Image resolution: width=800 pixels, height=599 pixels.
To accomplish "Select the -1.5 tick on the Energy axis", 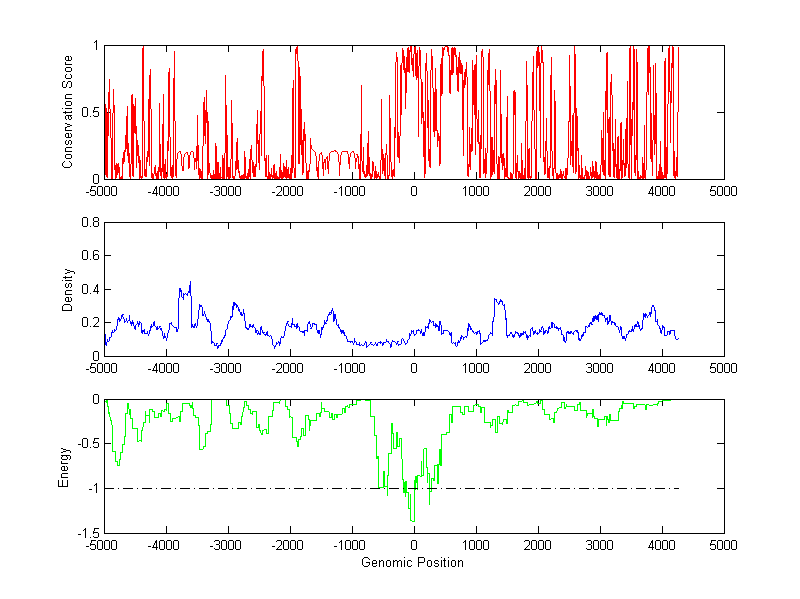I will 88,533.
